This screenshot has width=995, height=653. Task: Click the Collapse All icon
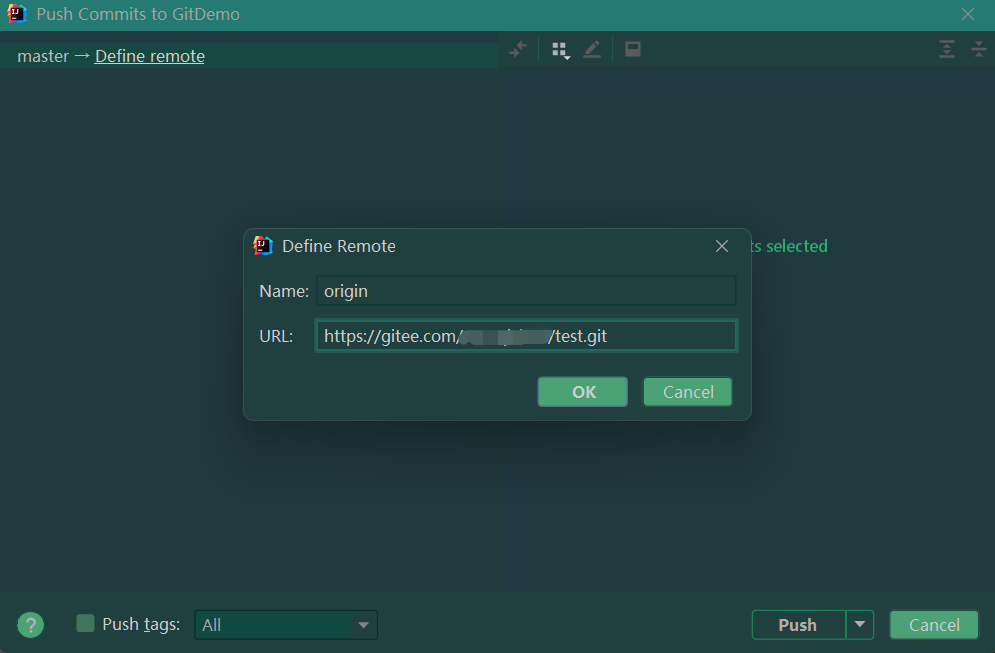tap(979, 49)
